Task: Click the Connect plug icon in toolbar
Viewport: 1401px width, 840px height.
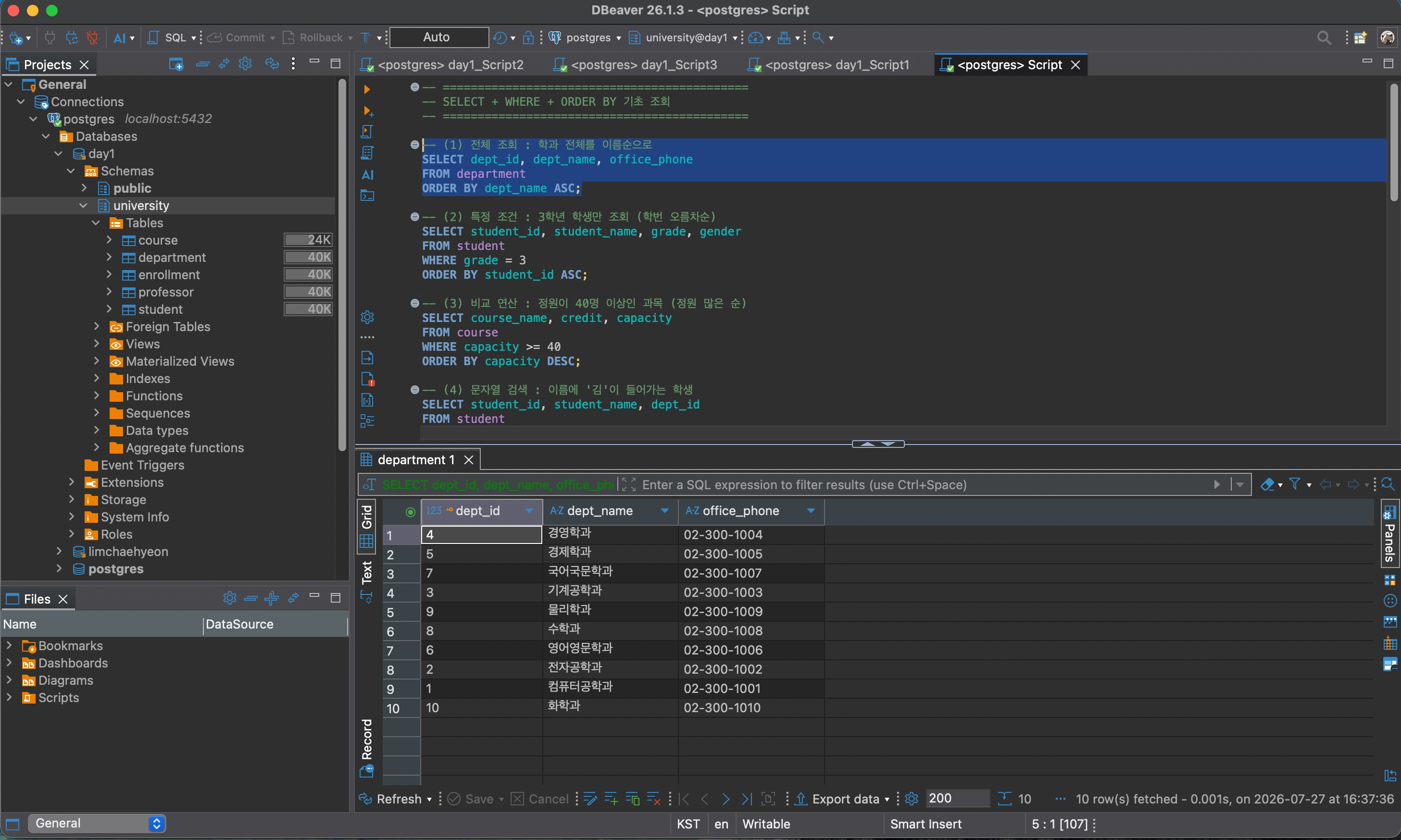Action: (x=50, y=37)
